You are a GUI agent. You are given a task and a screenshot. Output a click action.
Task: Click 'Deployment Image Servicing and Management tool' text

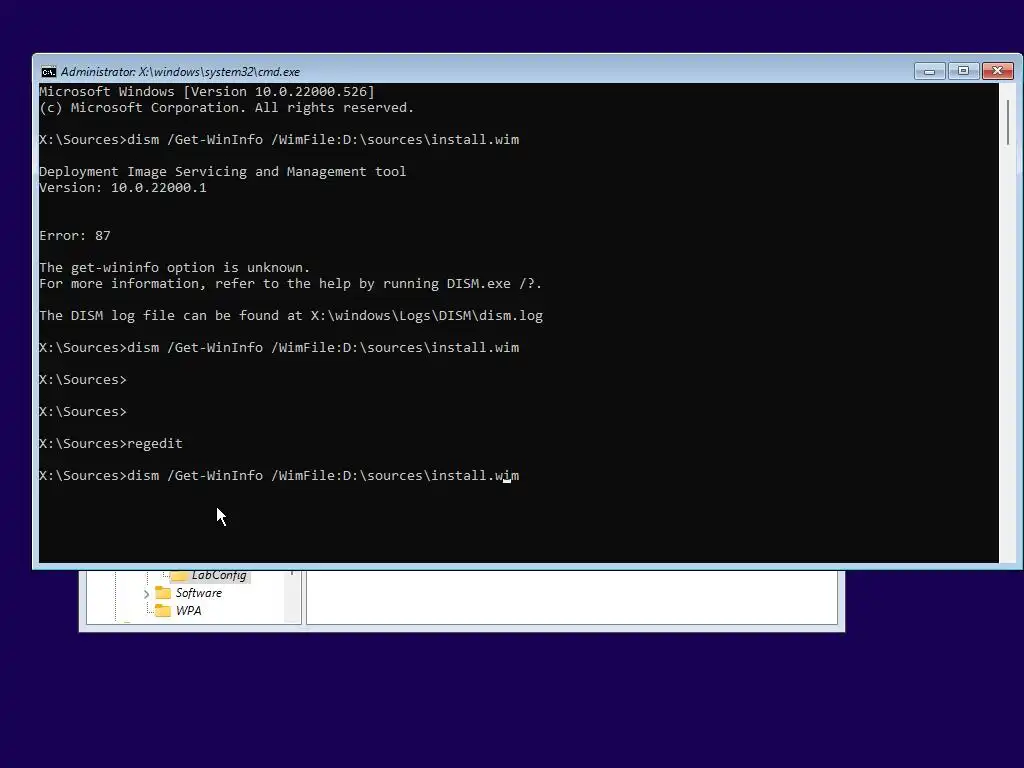(223, 172)
